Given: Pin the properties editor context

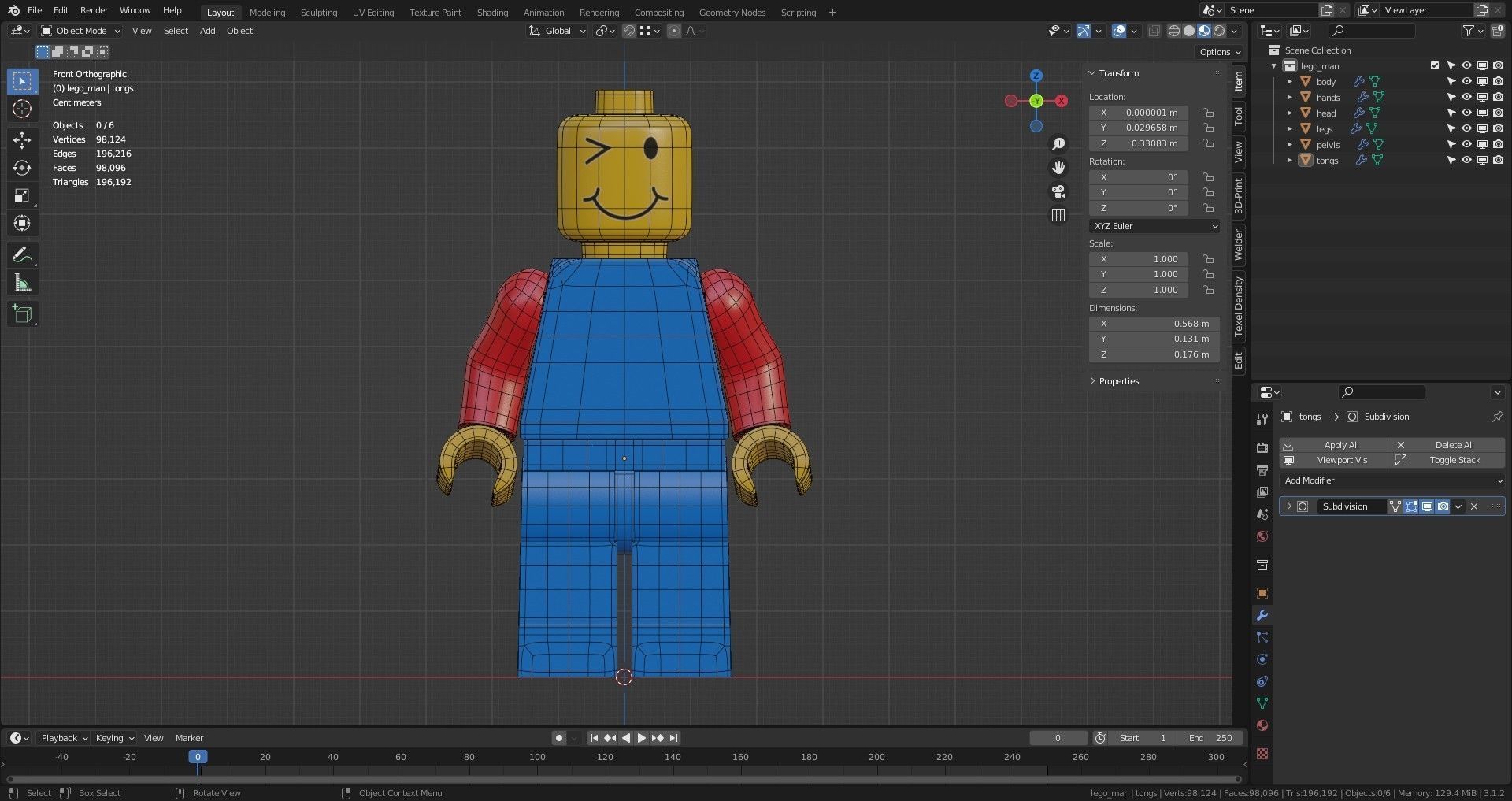Looking at the screenshot, I should [x=1497, y=417].
